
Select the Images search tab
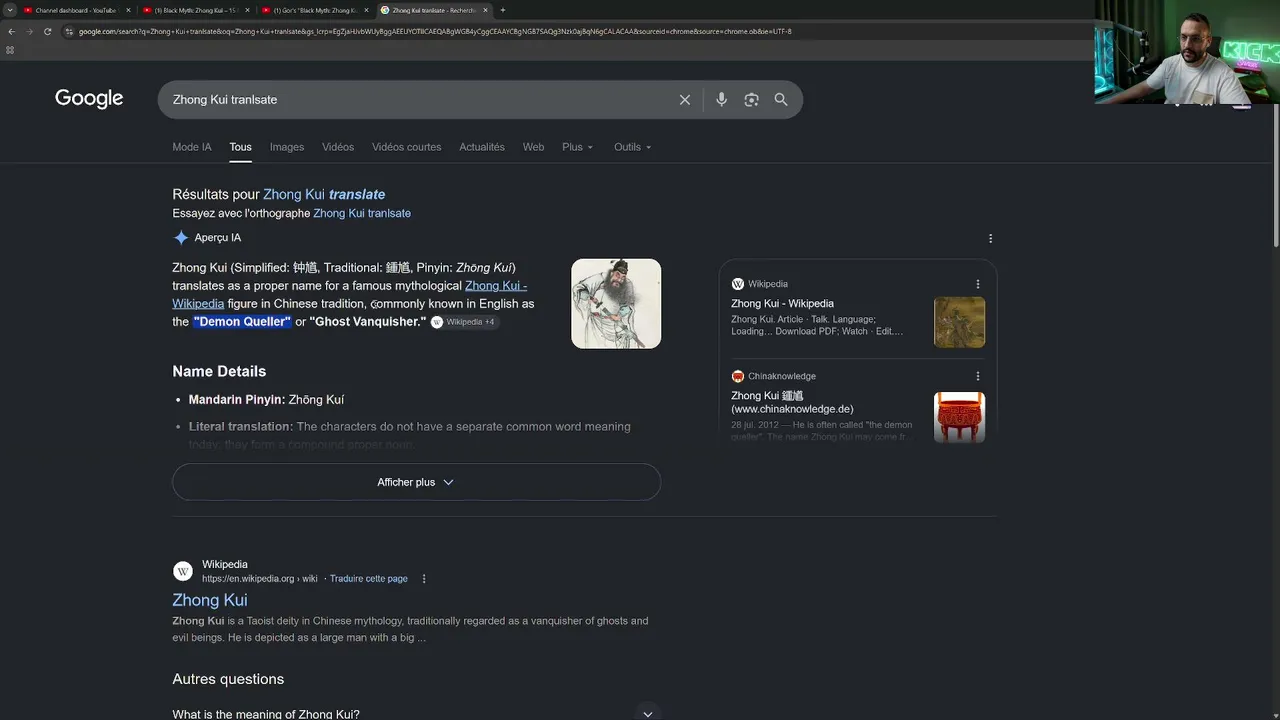(287, 147)
